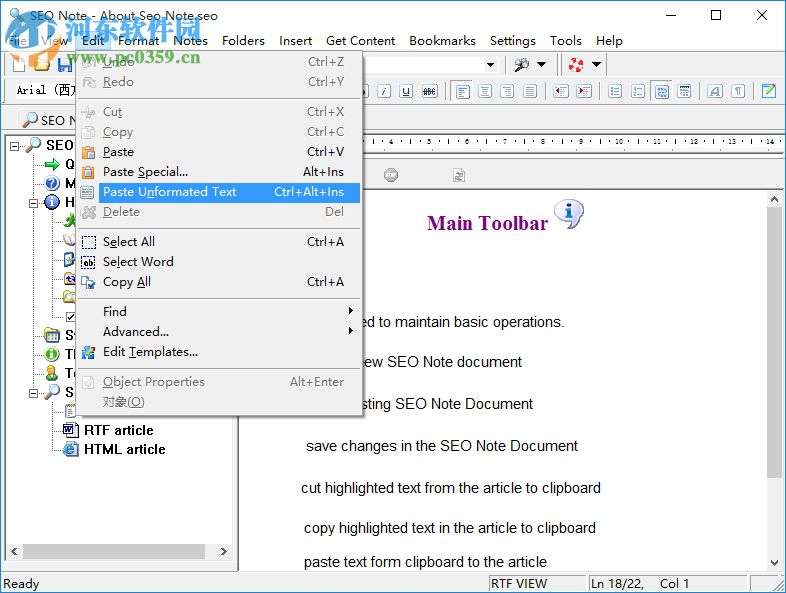Apply strikethrough with the ABC icon
The width and height of the screenshot is (786, 593).
click(x=429, y=91)
